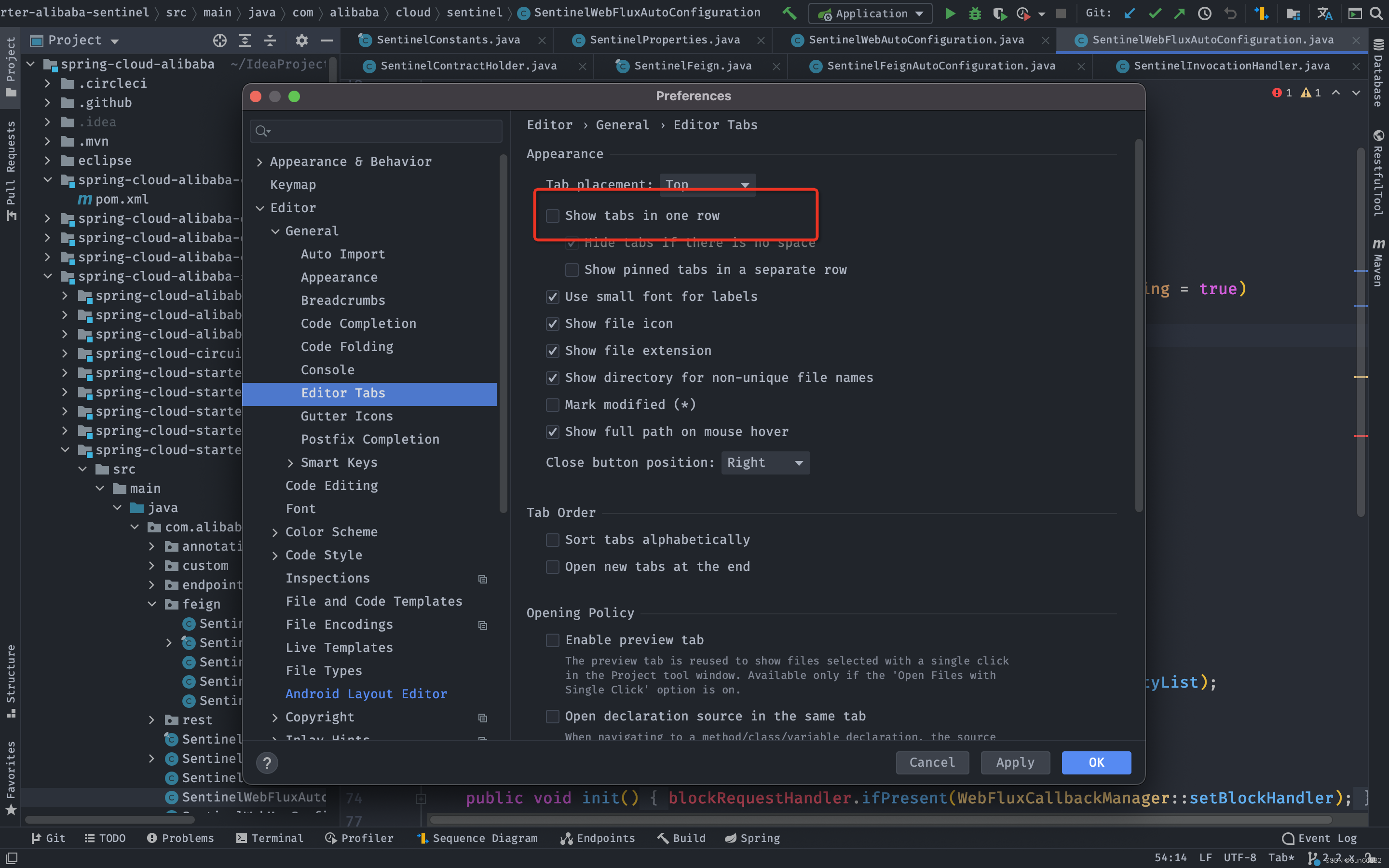This screenshot has height=868, width=1389.
Task: Open Event Log in status bar
Action: 1320,838
